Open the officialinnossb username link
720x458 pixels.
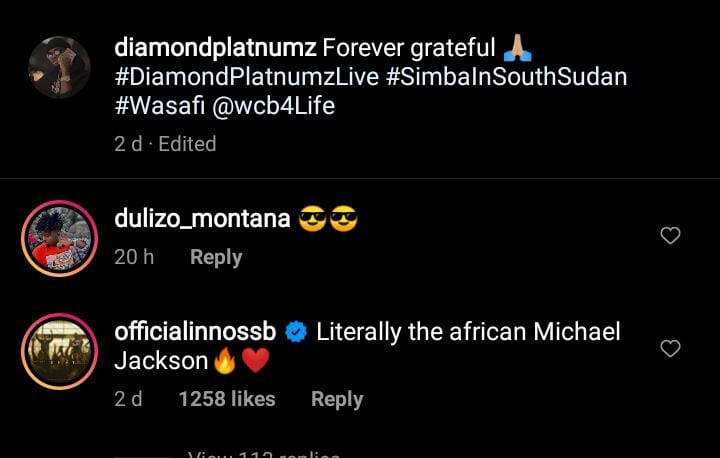point(196,332)
